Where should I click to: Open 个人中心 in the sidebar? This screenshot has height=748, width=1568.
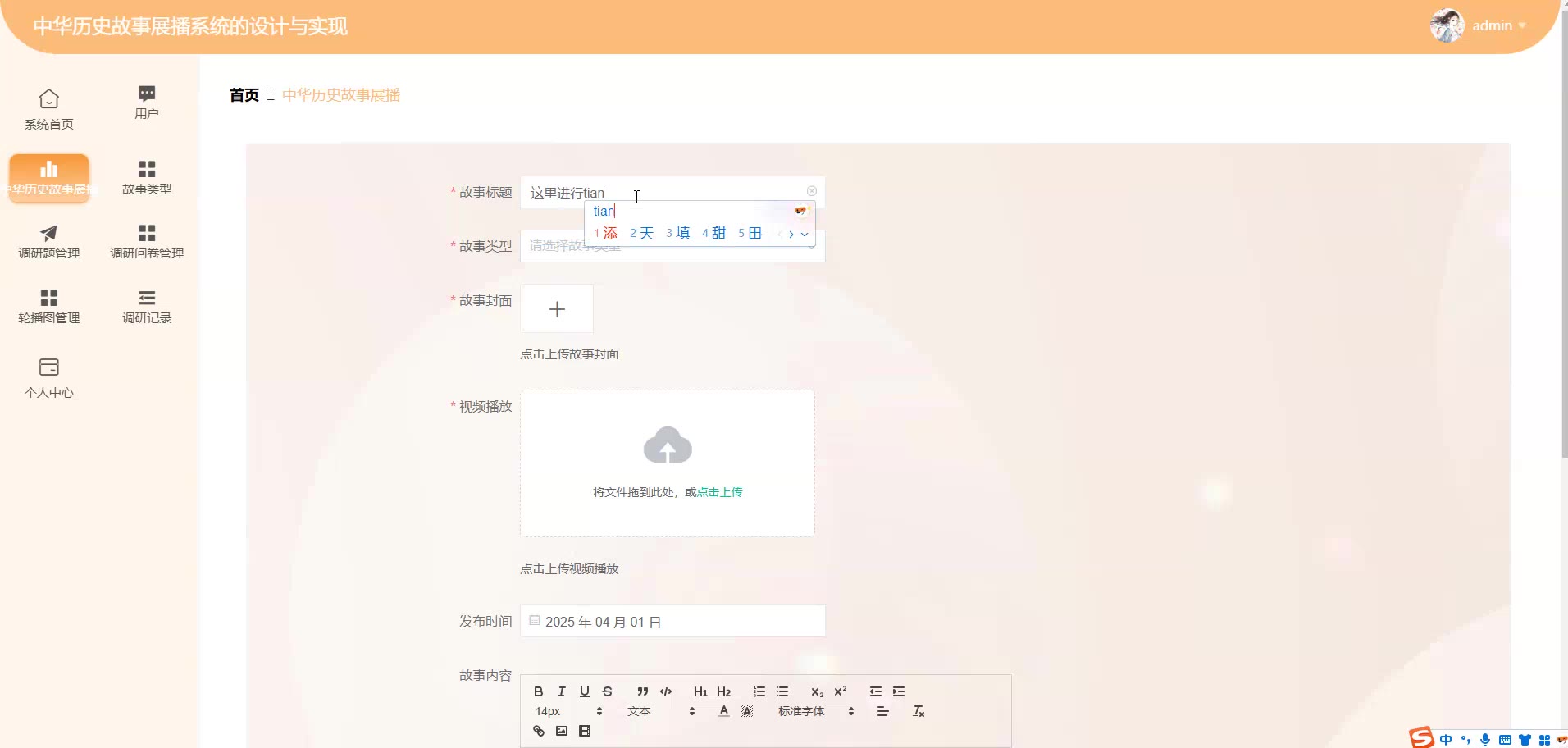[49, 378]
